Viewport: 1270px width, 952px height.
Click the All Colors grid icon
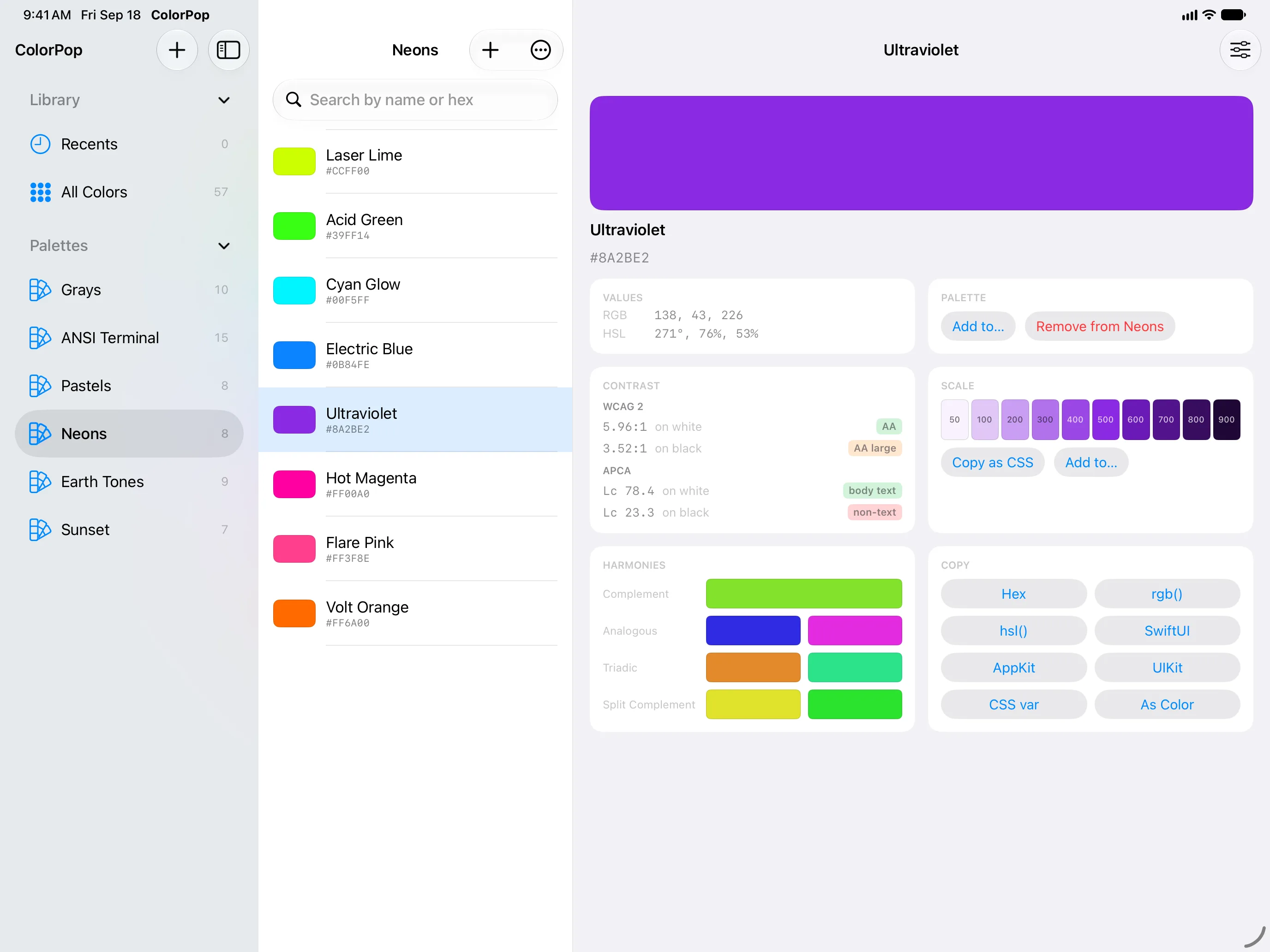point(40,192)
